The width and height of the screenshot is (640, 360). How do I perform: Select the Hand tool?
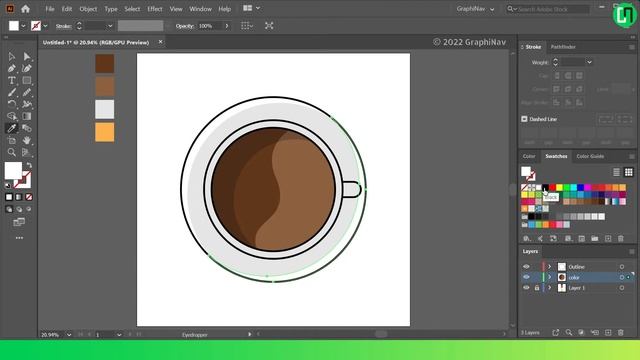(27, 140)
